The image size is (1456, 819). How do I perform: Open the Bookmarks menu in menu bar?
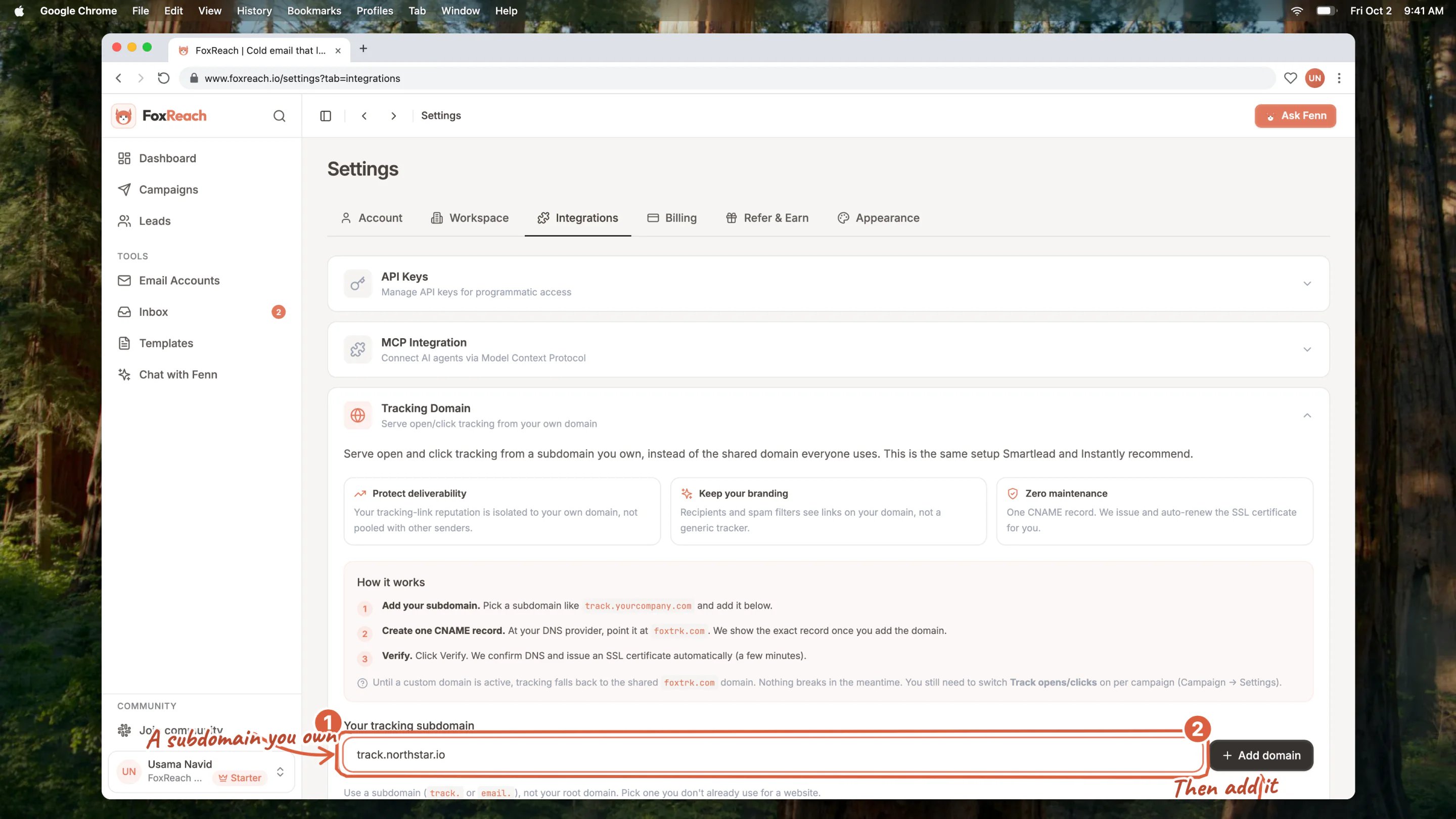tap(314, 11)
